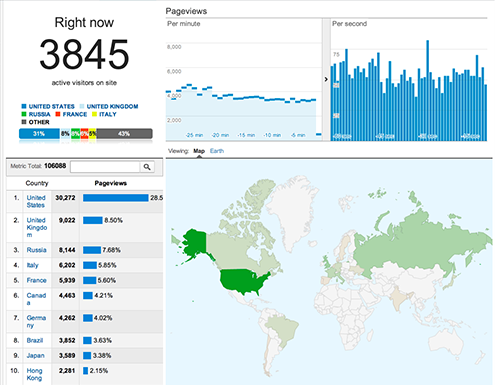Click the OTHER legend label
495x385 pixels.
click(x=39, y=122)
